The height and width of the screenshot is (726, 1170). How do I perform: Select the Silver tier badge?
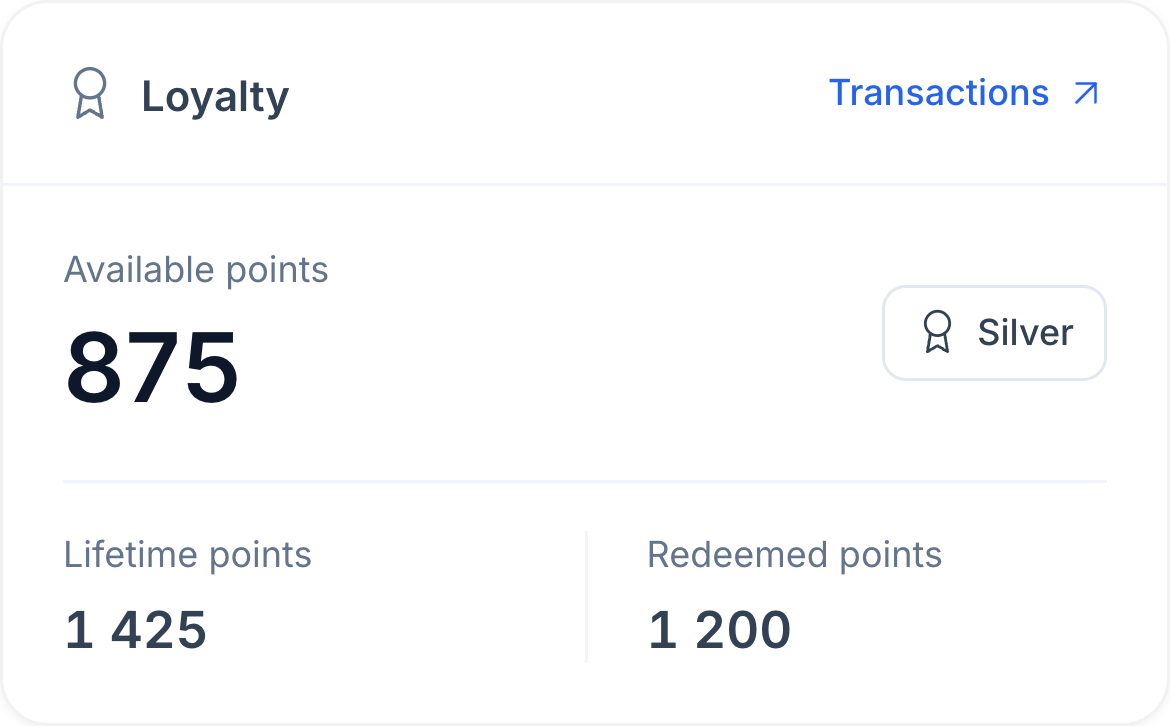coord(994,333)
